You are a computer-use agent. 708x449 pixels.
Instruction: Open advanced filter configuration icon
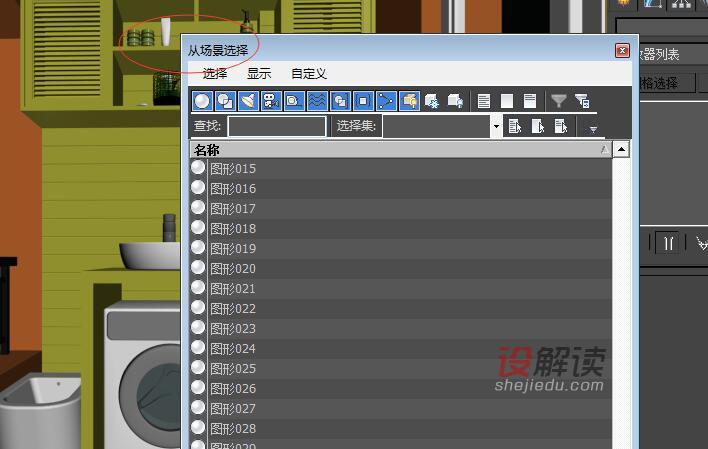click(x=582, y=101)
